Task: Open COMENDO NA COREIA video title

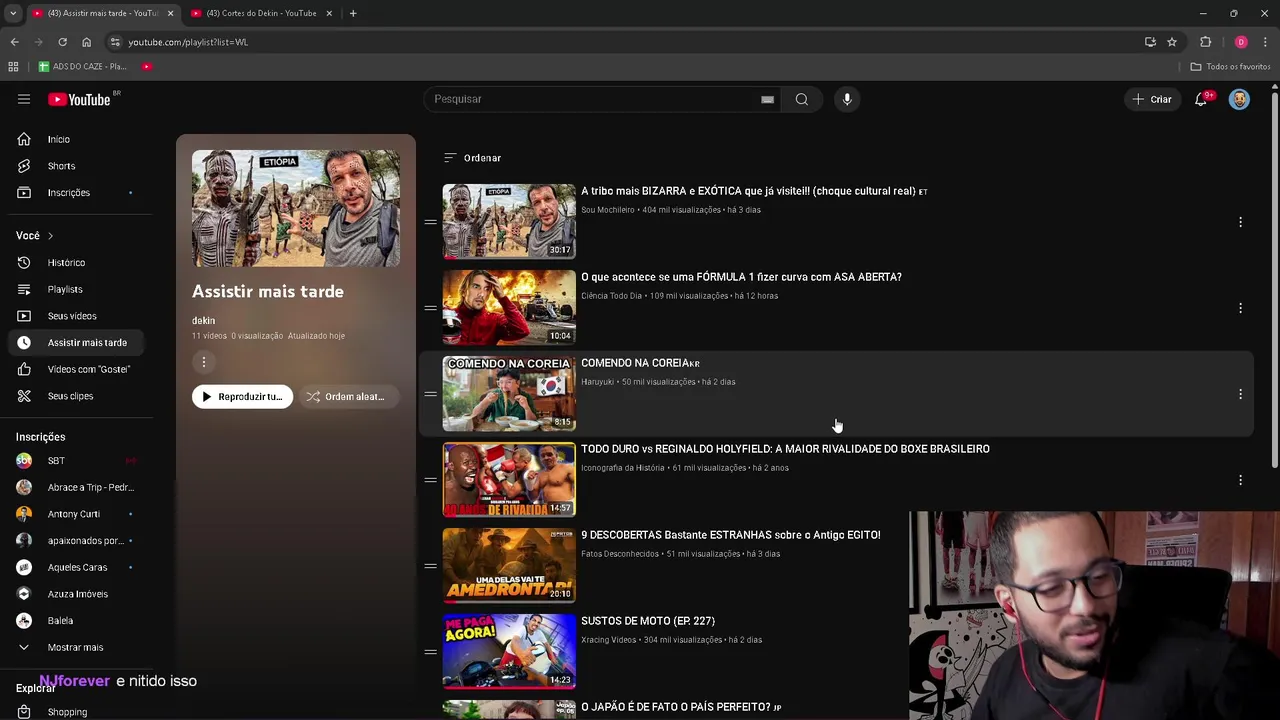Action: (640, 363)
